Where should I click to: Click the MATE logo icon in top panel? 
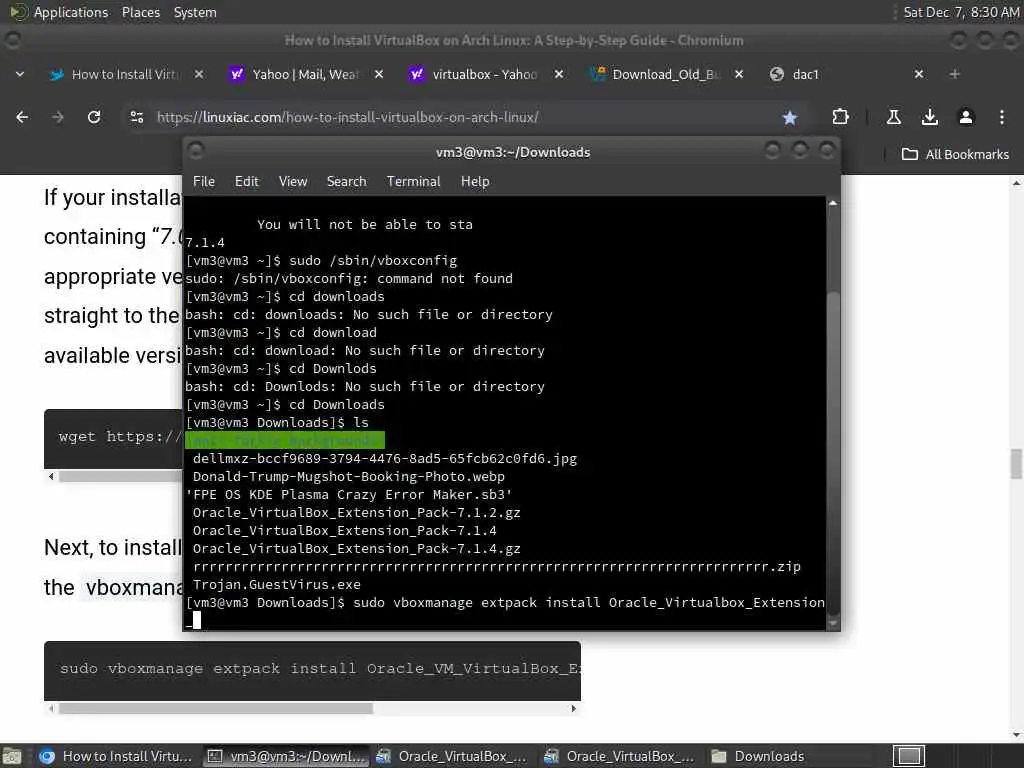tap(18, 12)
